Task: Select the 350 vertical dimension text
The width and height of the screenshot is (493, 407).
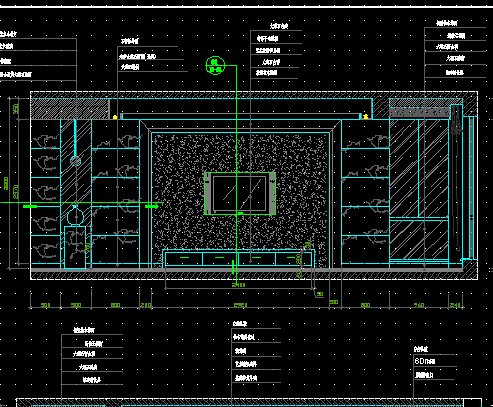Action: (x=15, y=109)
